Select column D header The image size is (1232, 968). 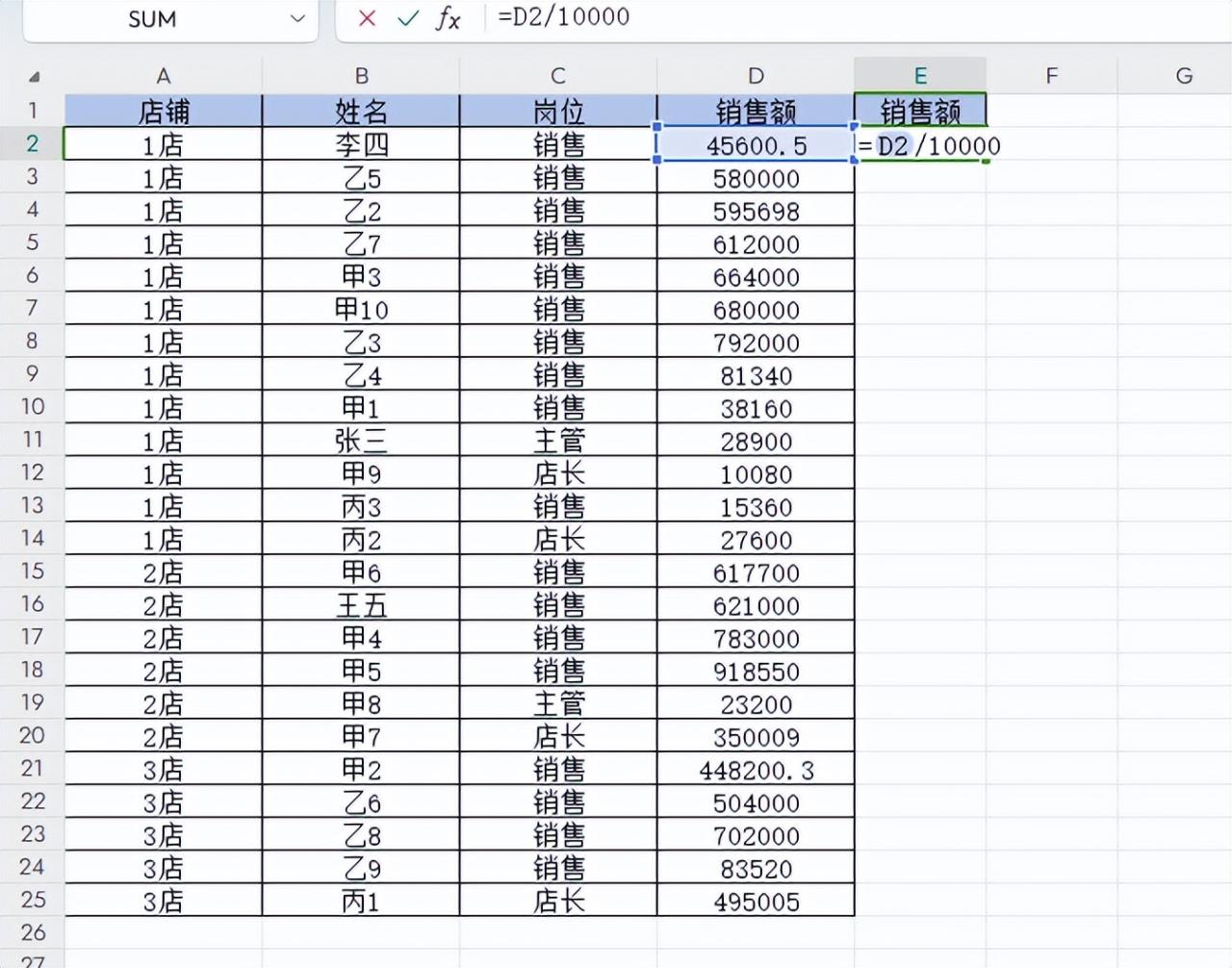coord(756,76)
